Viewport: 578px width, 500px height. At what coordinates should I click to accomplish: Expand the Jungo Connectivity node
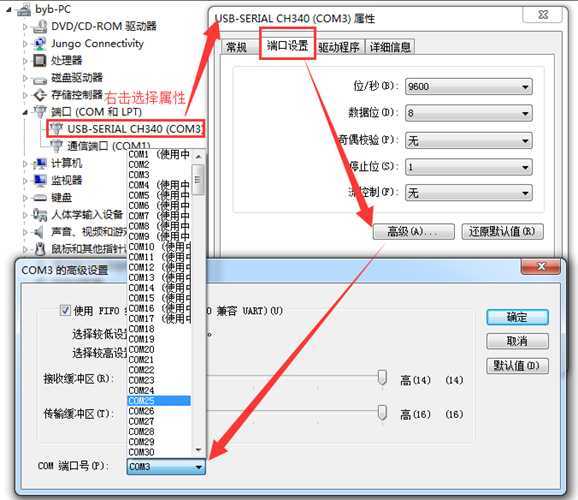pos(25,44)
